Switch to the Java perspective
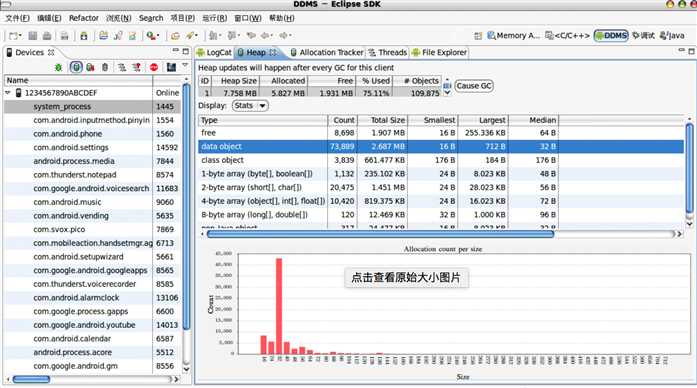 click(672, 36)
